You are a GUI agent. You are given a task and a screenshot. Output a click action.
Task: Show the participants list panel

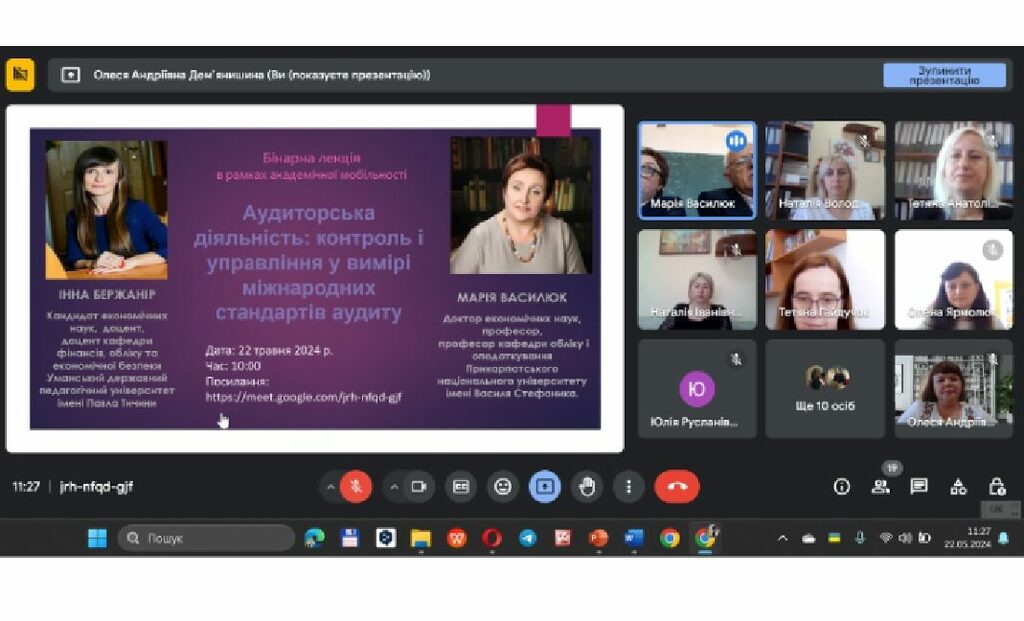880,487
